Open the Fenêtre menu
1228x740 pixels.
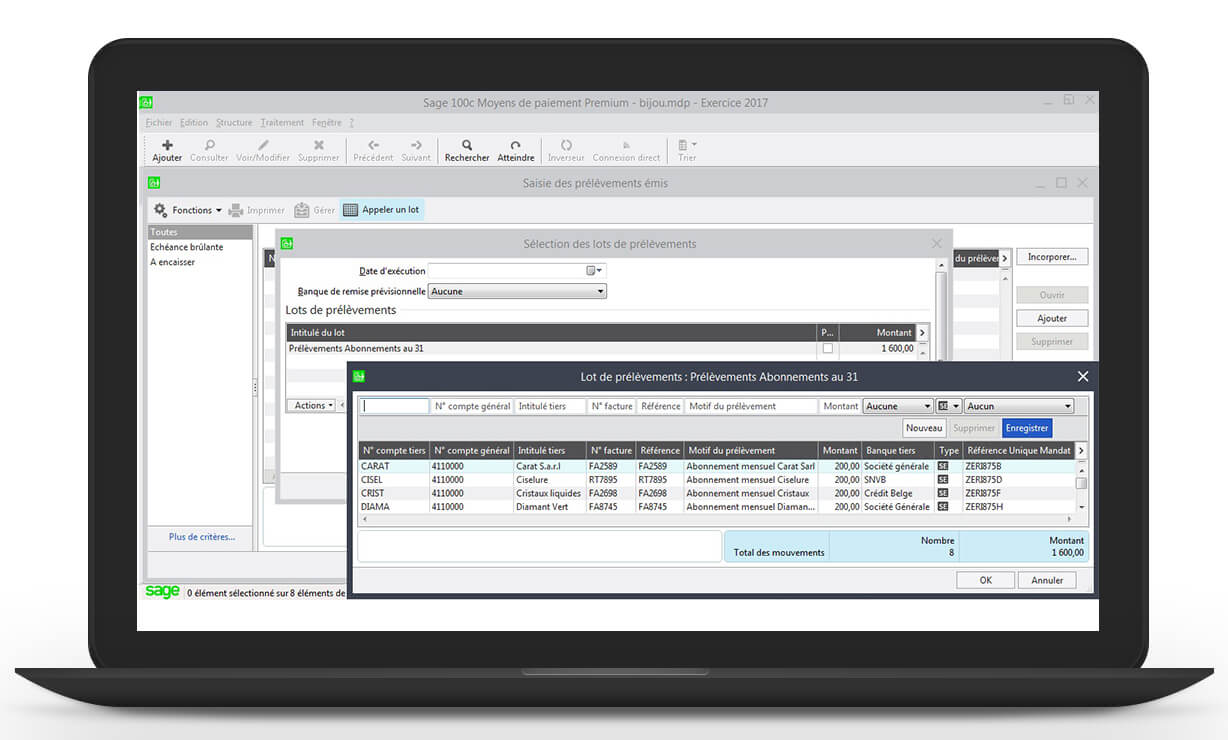[326, 123]
